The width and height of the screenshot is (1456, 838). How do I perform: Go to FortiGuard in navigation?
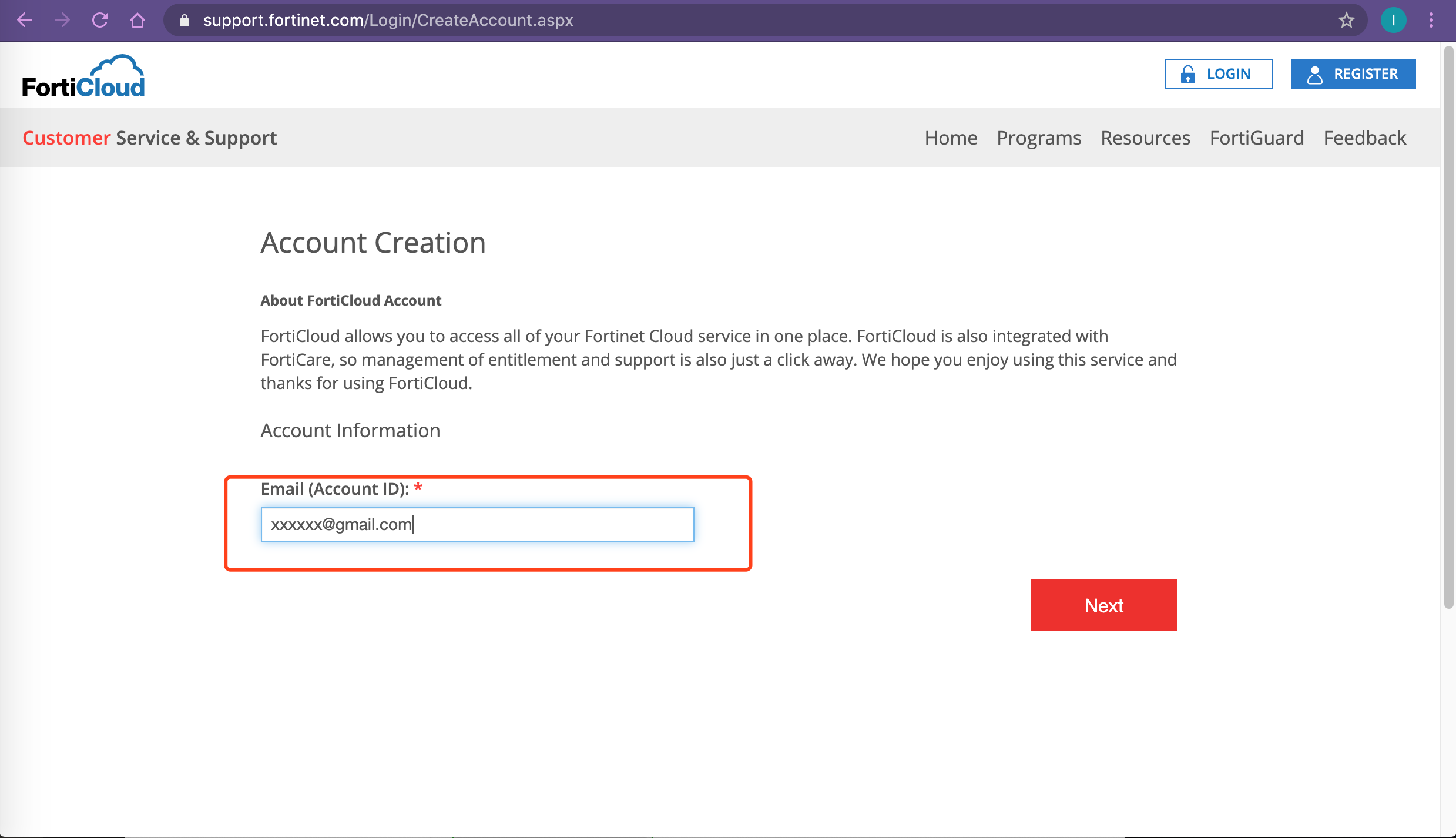pyautogui.click(x=1257, y=138)
